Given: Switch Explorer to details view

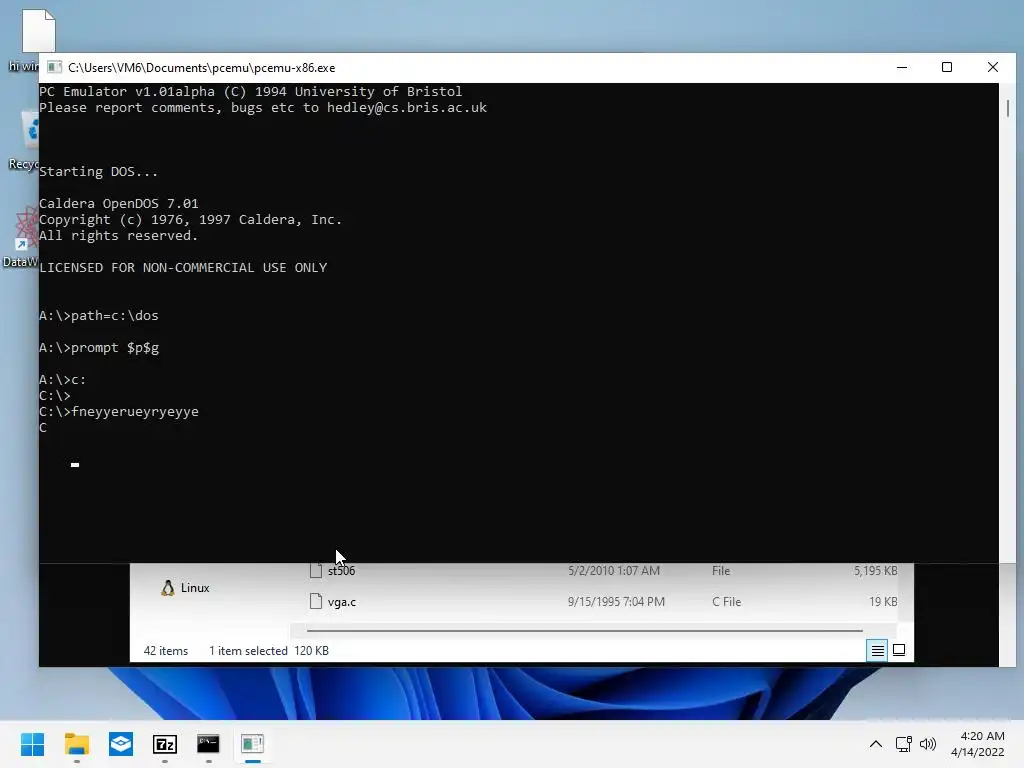Looking at the screenshot, I should click(877, 650).
